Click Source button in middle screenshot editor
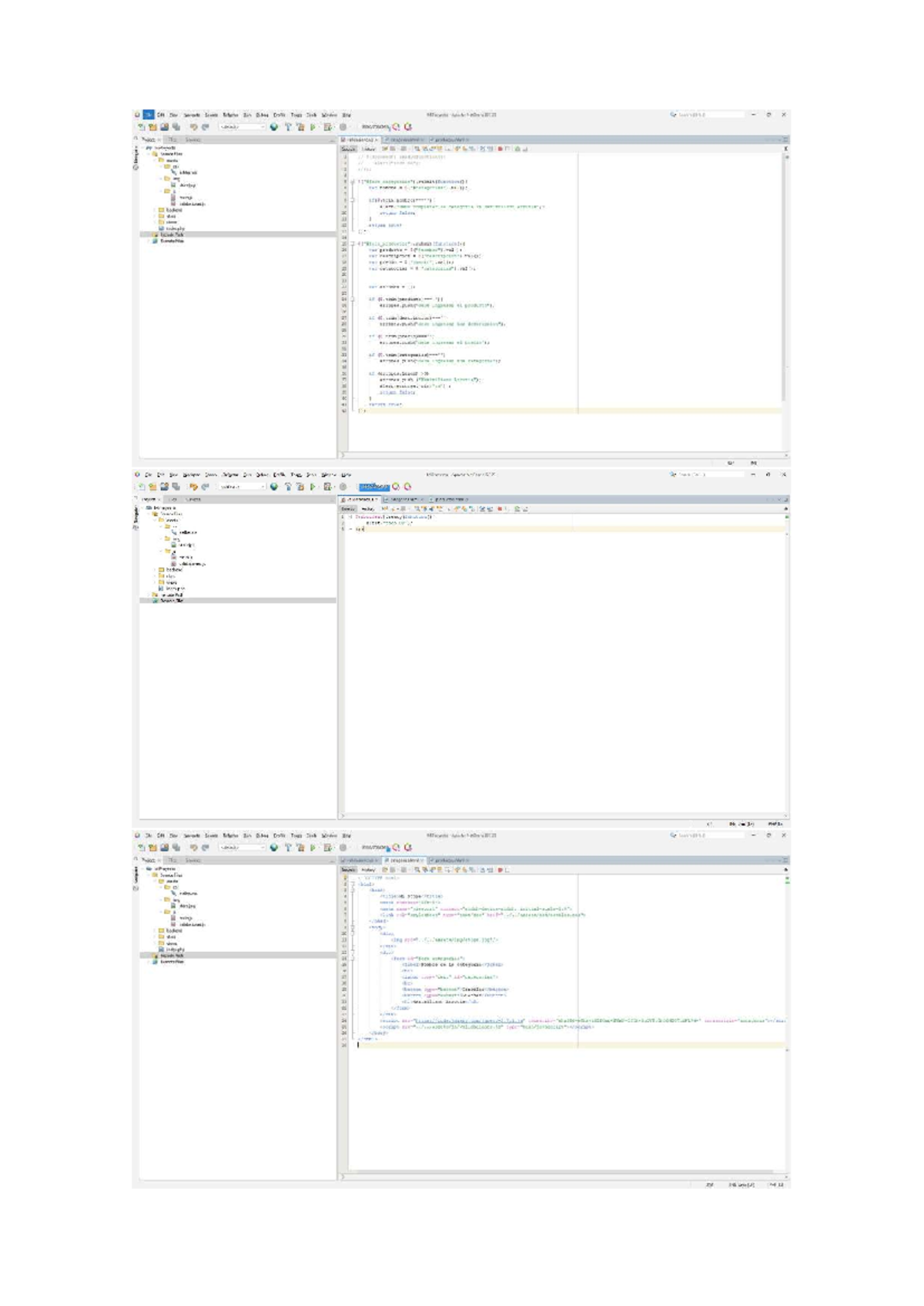This screenshot has width=924, height=1306. (349, 508)
